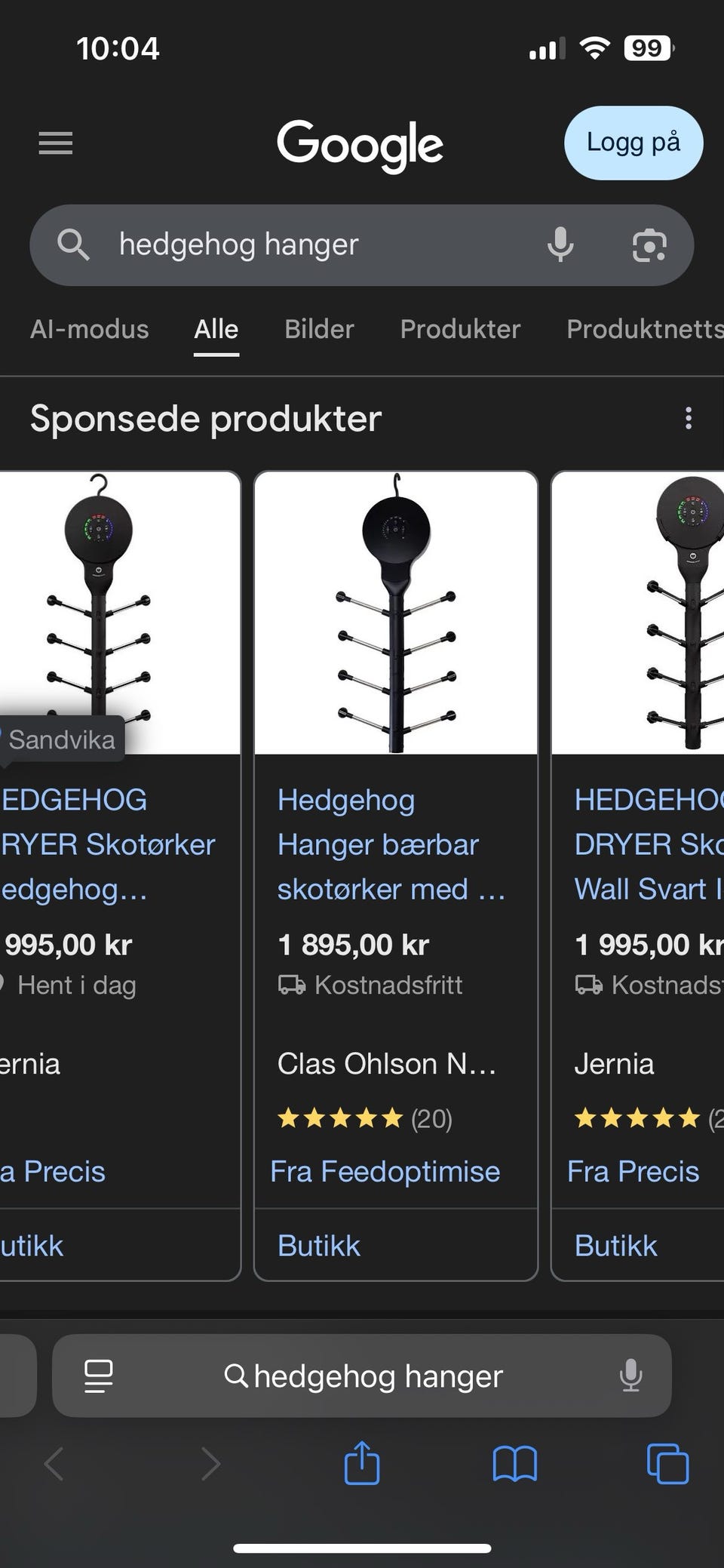Tap the Safari share icon
This screenshot has height=1568, width=724.
click(362, 1464)
